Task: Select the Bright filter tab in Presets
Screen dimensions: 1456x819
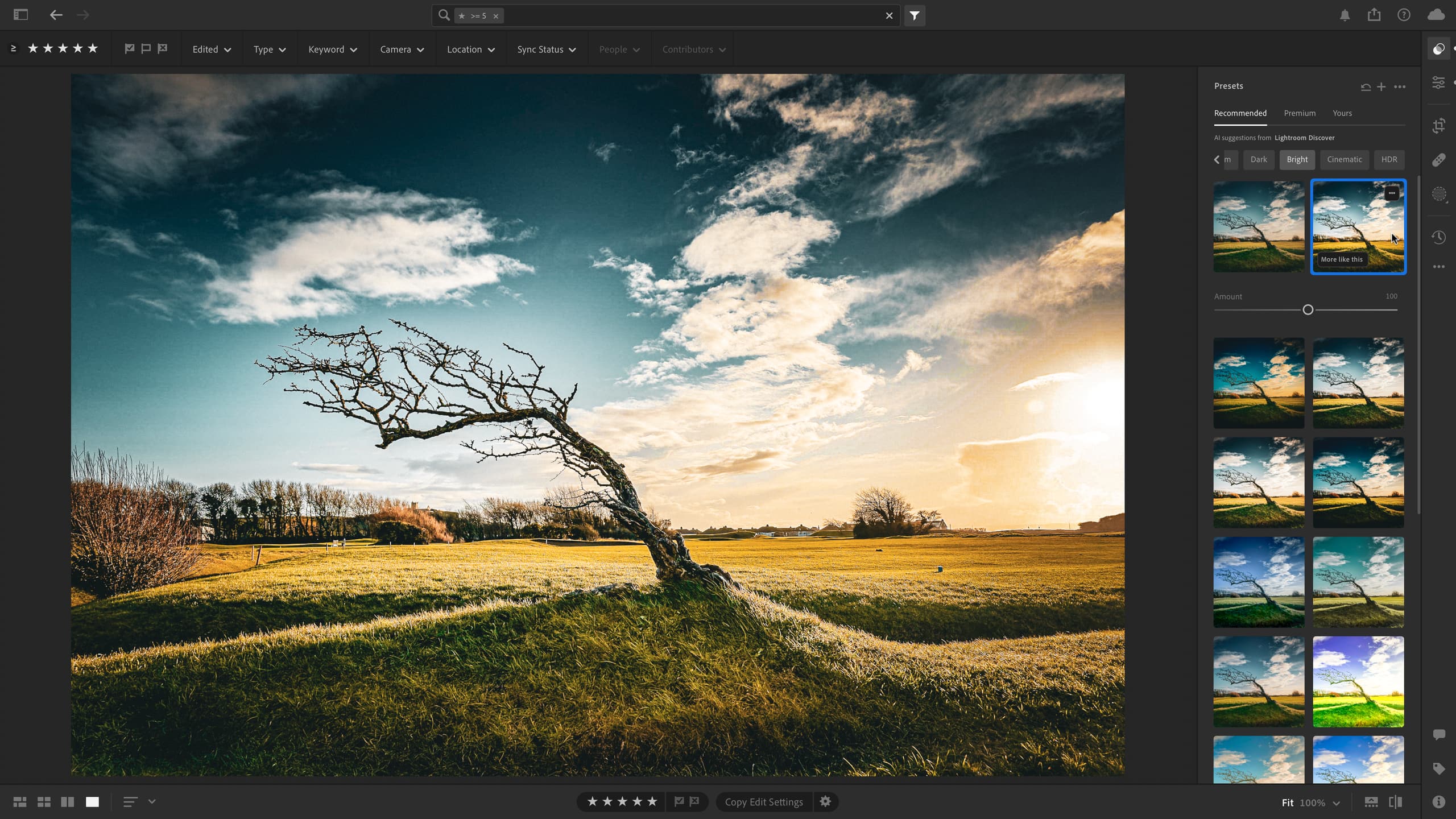Action: point(1297,159)
